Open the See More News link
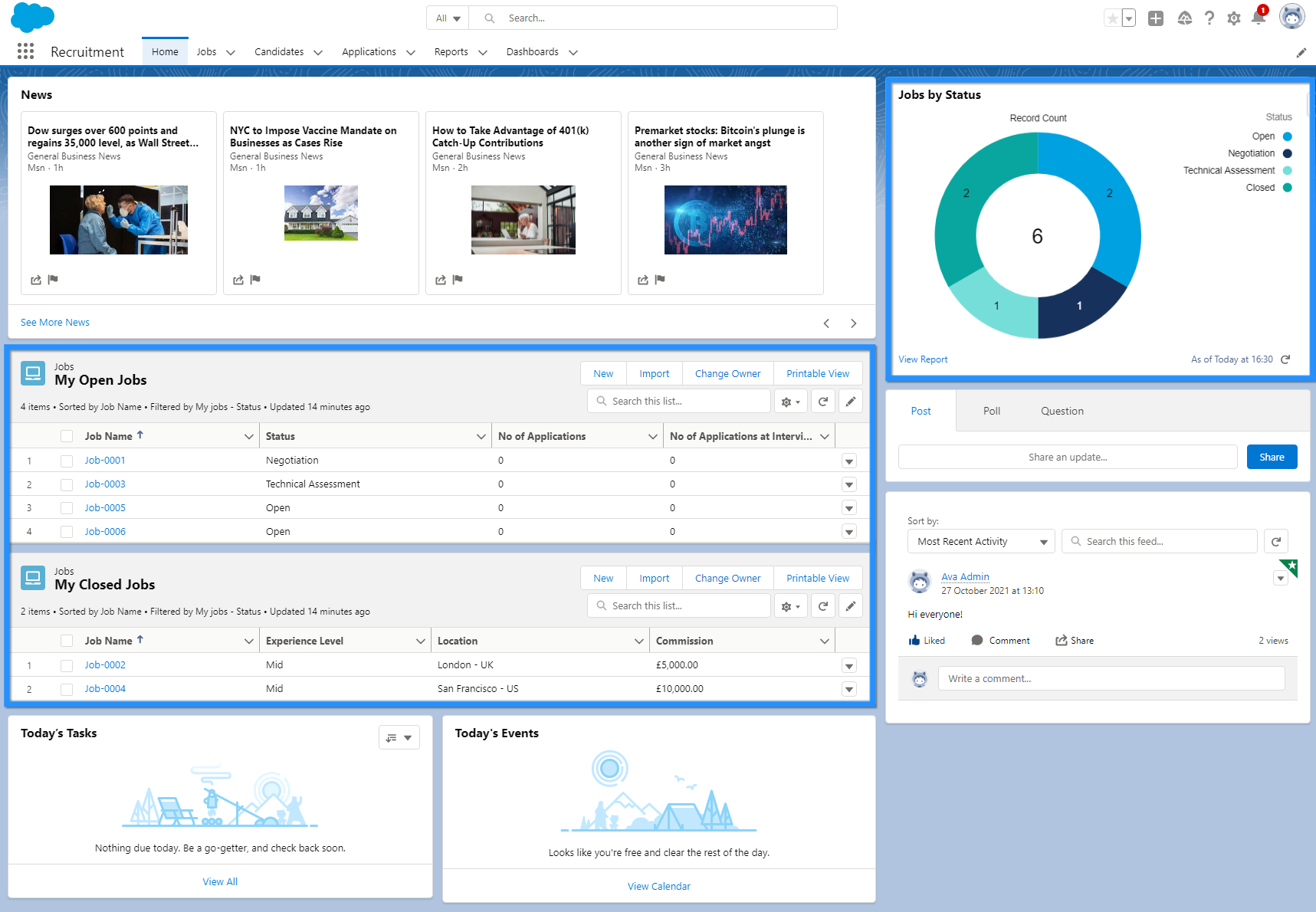This screenshot has height=912, width=1316. pyautogui.click(x=55, y=323)
